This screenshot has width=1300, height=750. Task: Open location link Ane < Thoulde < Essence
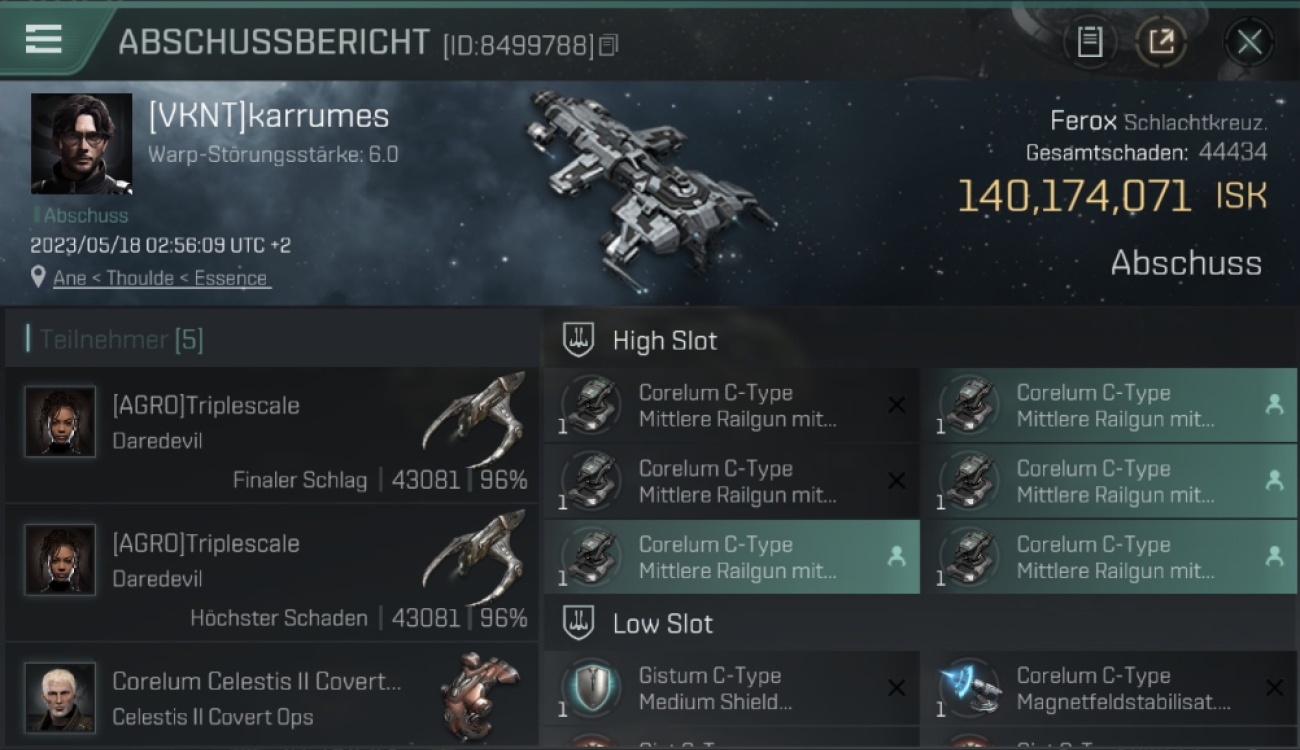tap(160, 278)
